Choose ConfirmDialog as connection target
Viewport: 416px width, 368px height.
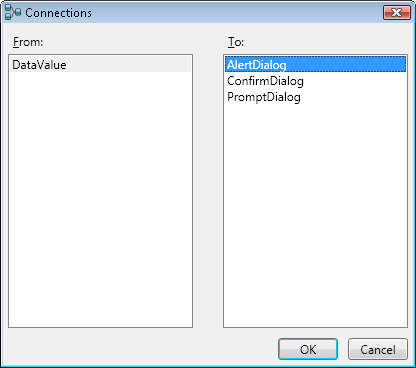[x=315, y=81]
